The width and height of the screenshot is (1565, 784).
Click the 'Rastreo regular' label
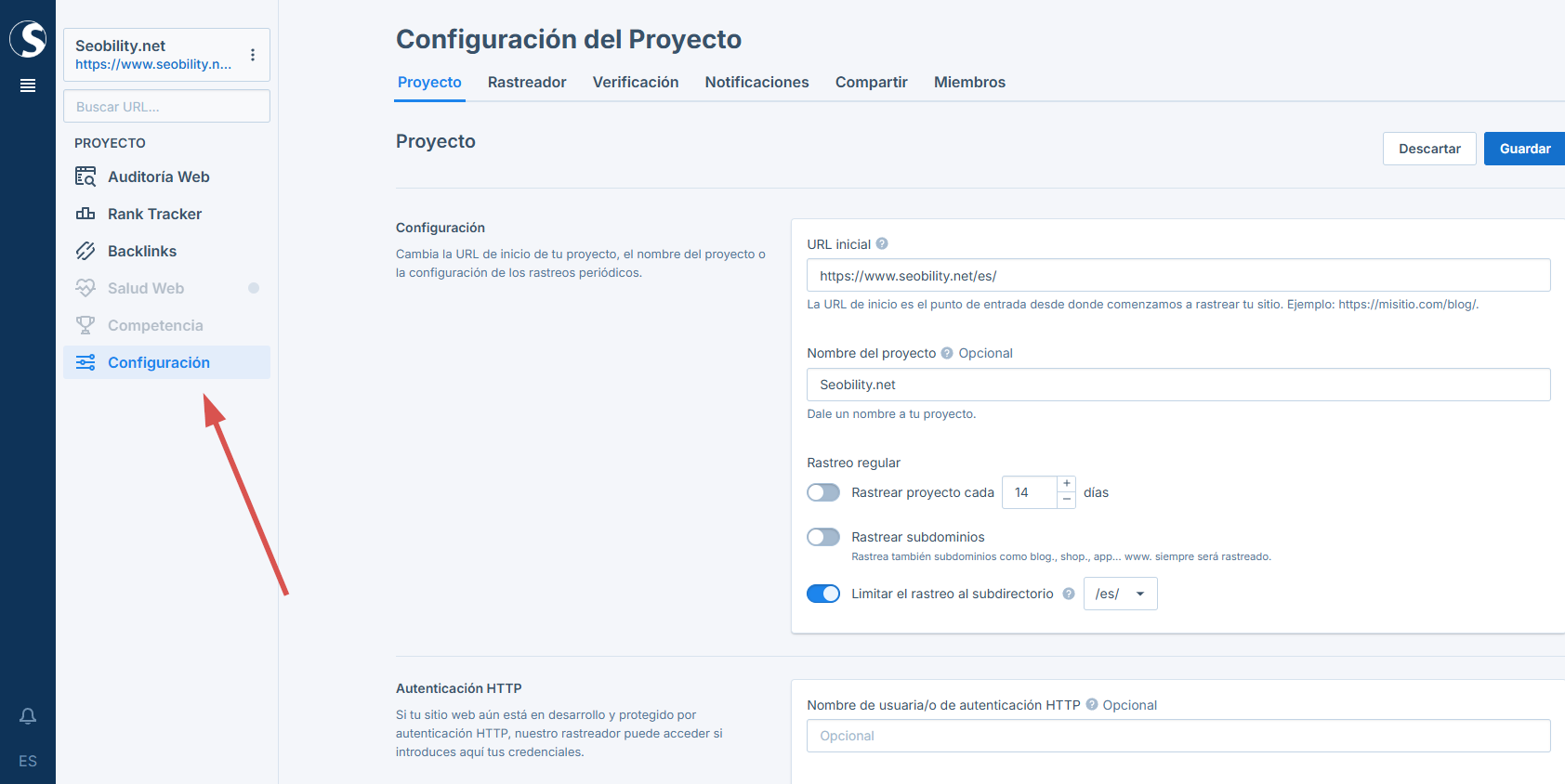tap(853, 463)
